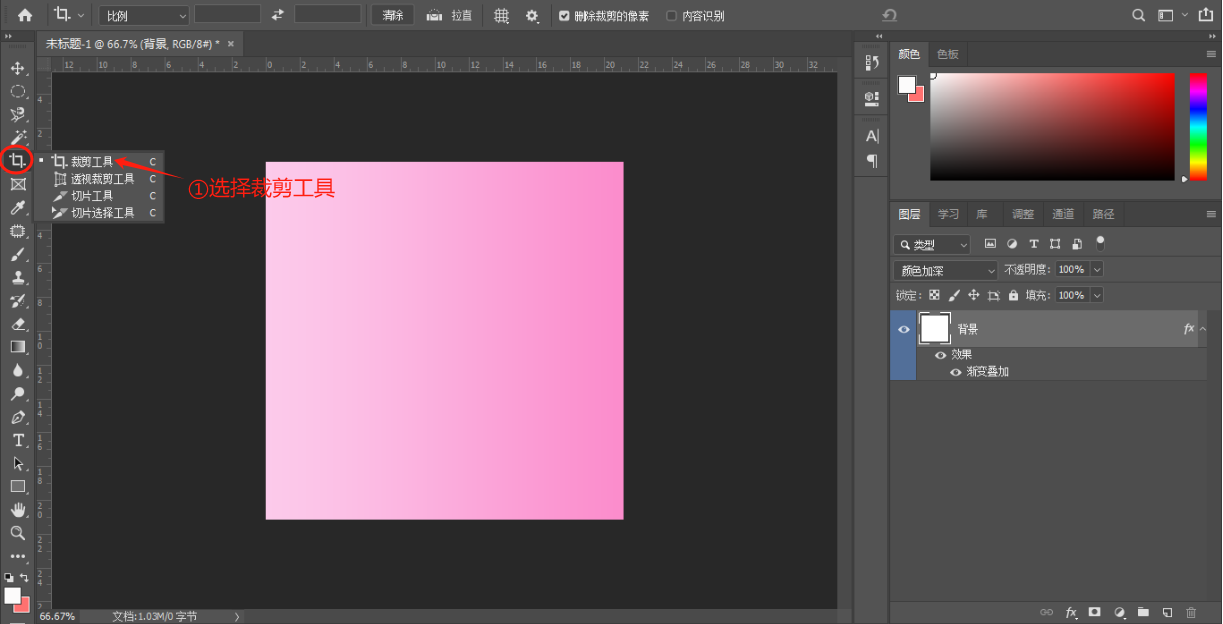Open the 类型 layer filter dropdown
This screenshot has width=1223, height=624.
pyautogui.click(x=932, y=244)
